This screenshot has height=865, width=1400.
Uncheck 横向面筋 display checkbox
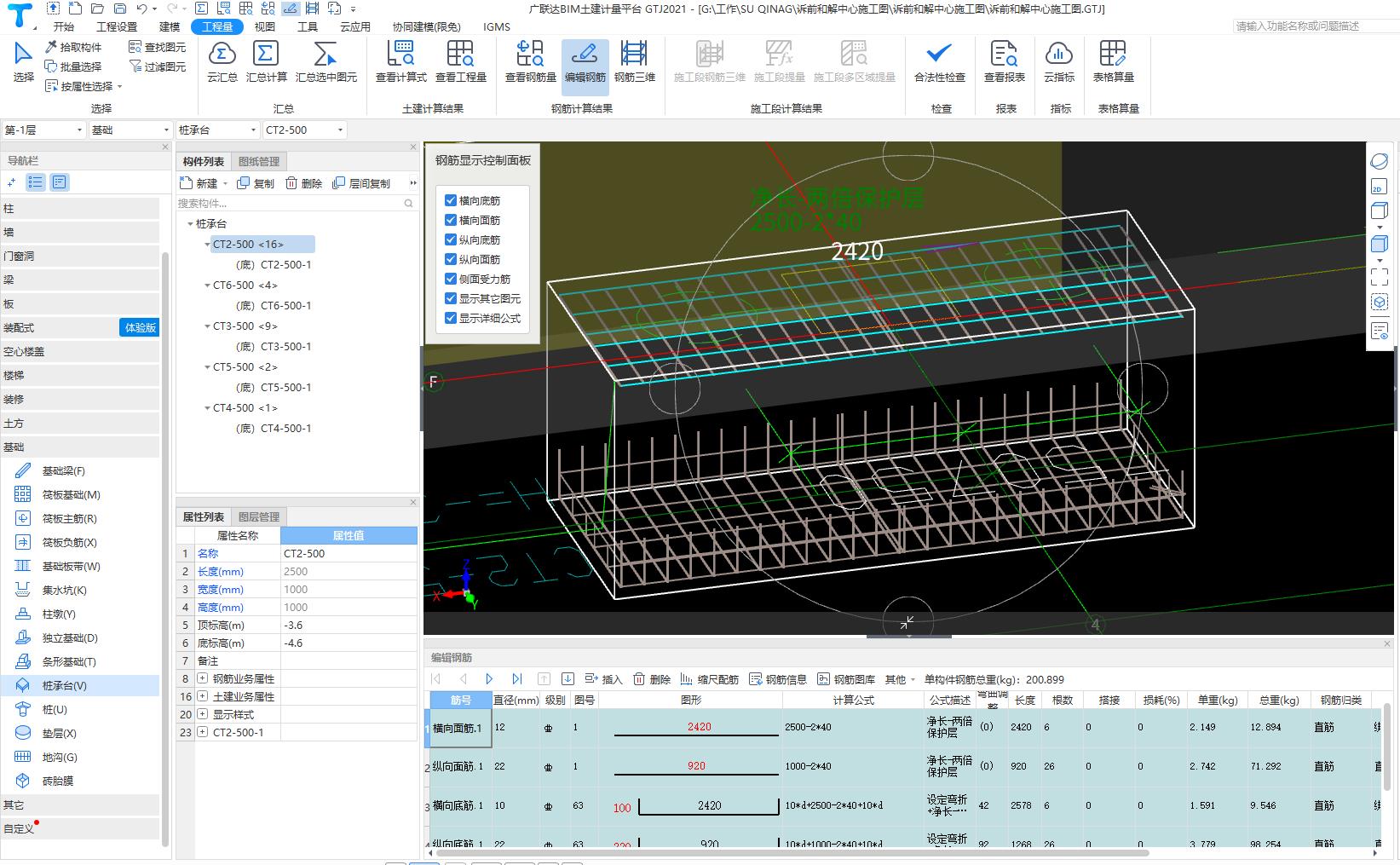click(x=451, y=220)
